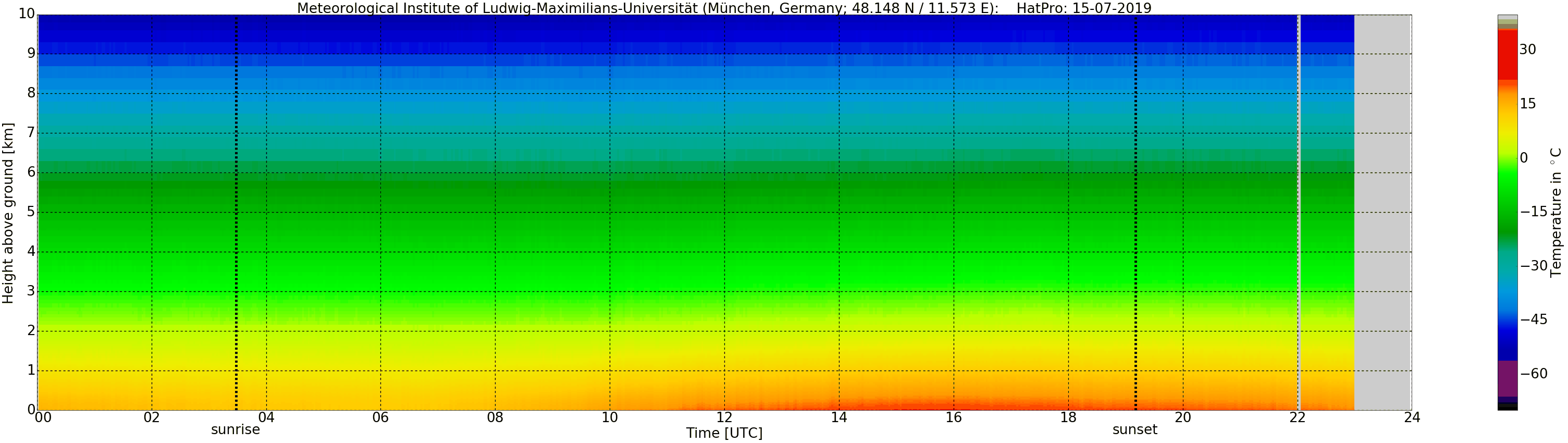Click the 24 tick on the time axis

point(1412,417)
